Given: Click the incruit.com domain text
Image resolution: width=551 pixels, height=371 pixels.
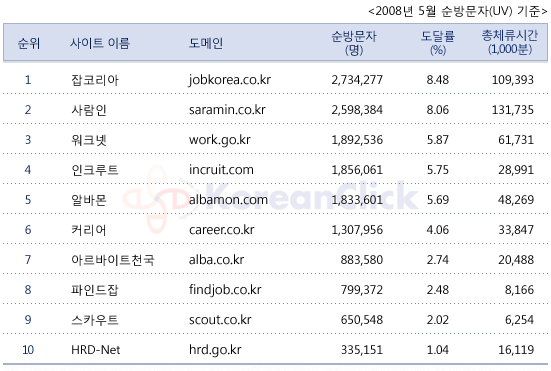Looking at the screenshot, I should coord(221,170).
